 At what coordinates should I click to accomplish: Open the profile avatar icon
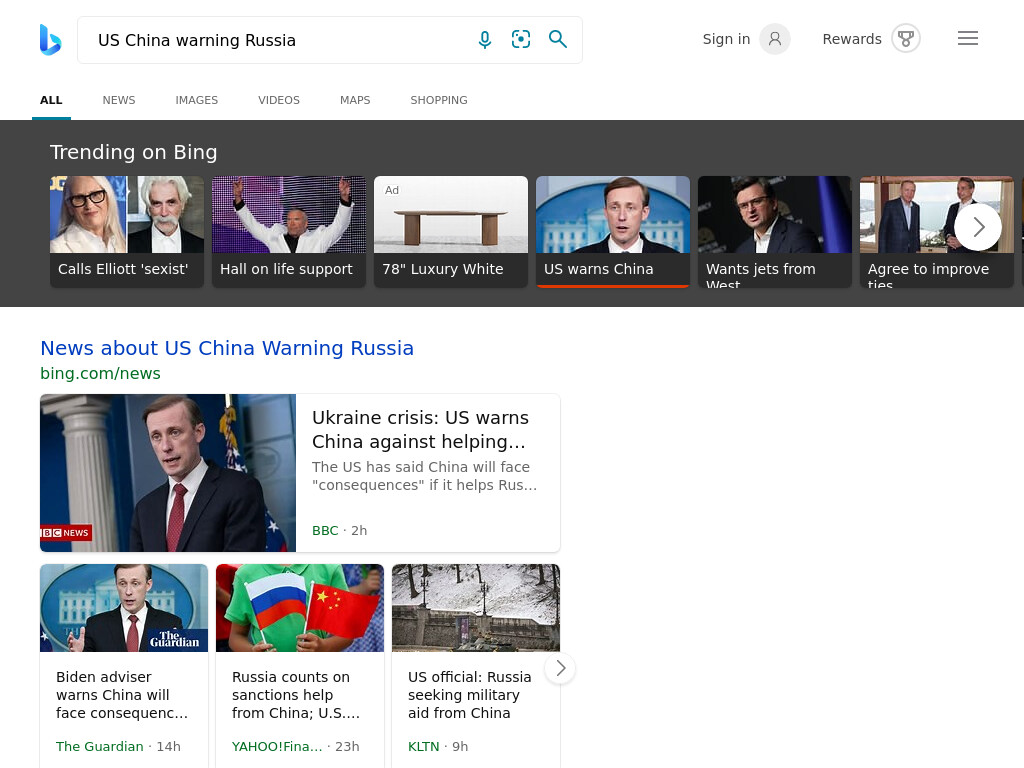coord(775,39)
